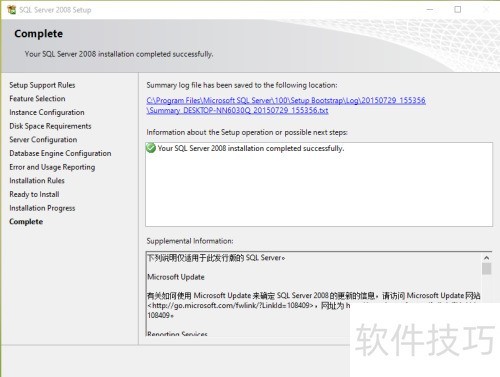
Task: Click the Summary log file saved label
Action: 242,85
